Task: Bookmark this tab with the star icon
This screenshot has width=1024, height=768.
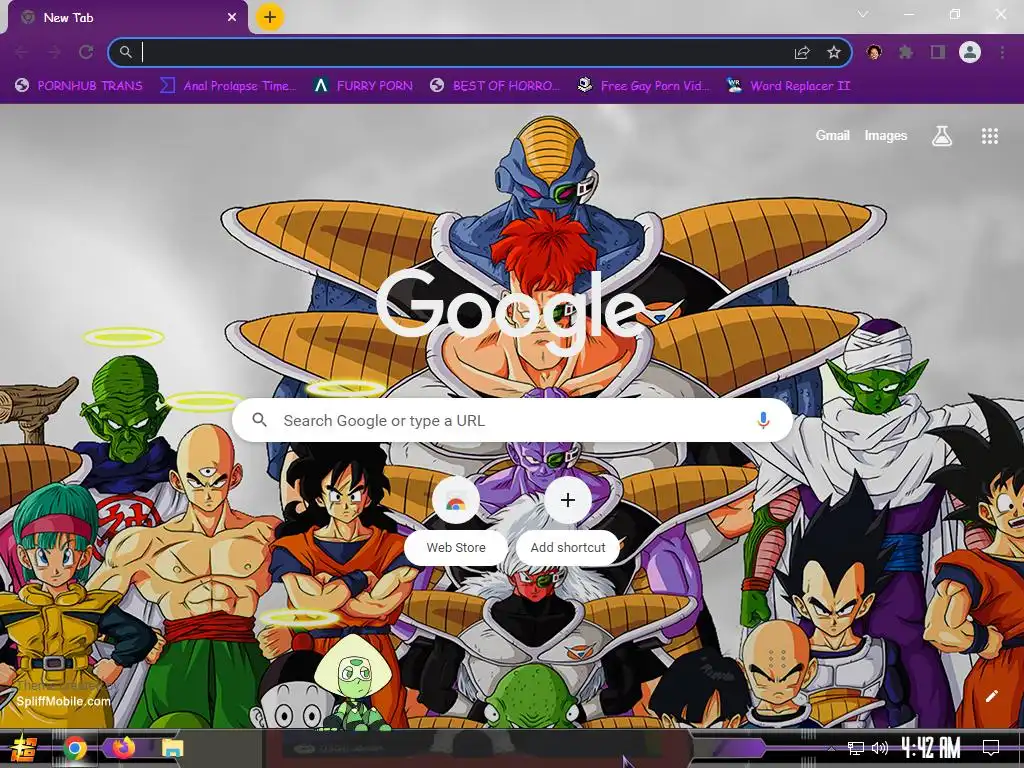Action: pos(834,52)
